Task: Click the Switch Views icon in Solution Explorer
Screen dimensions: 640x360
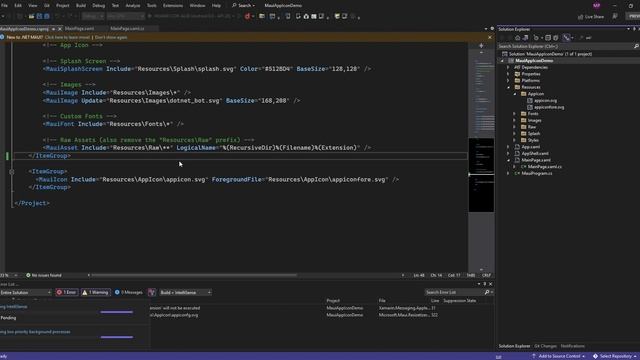Action: [x=525, y=38]
